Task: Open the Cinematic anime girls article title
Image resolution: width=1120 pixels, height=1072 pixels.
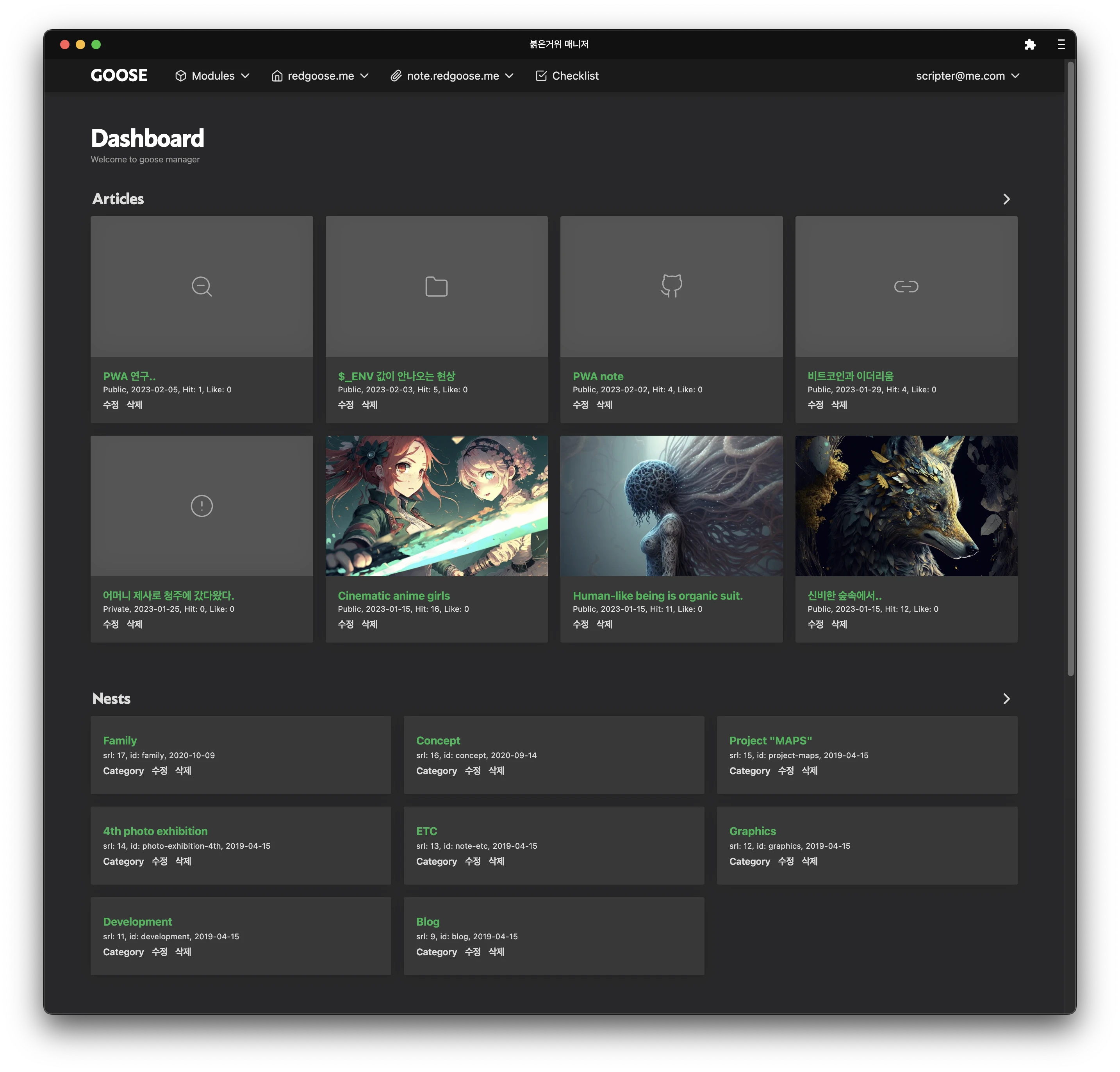Action: click(394, 596)
